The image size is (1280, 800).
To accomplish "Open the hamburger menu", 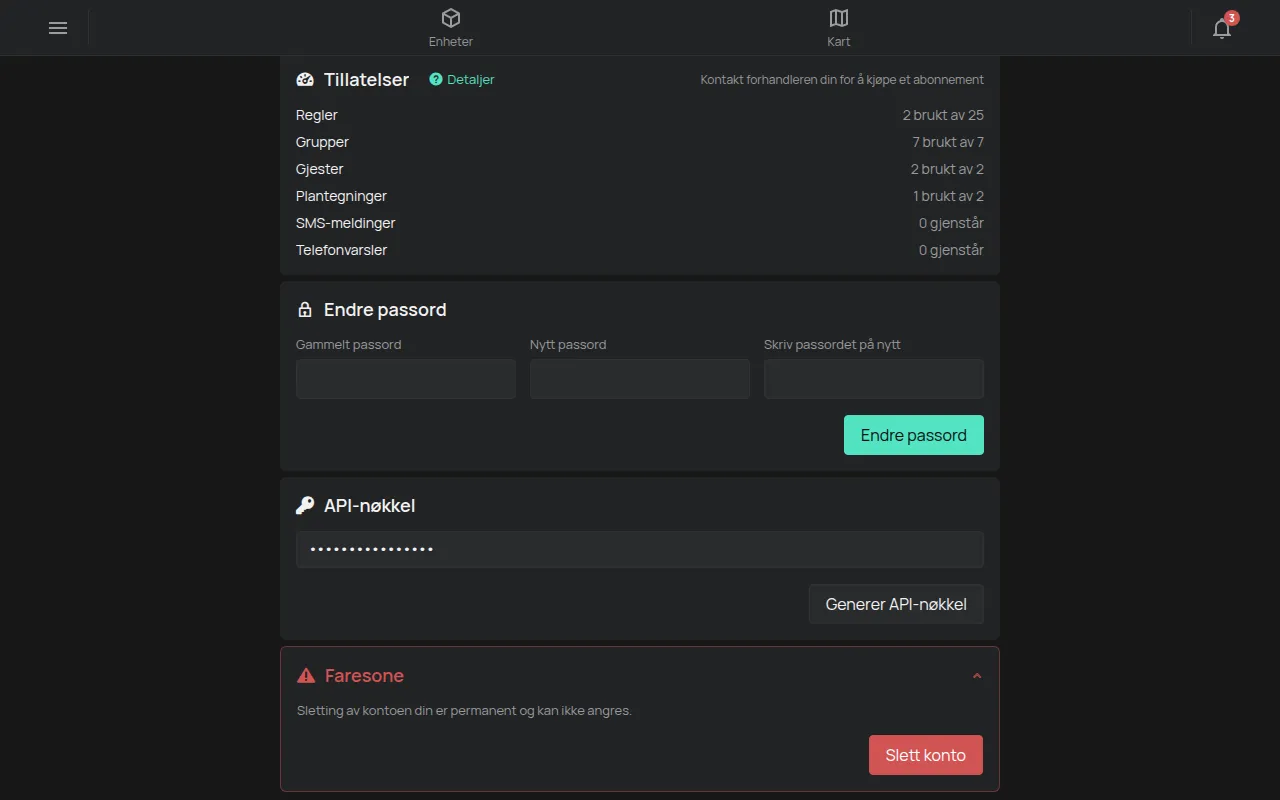I will pyautogui.click(x=58, y=28).
